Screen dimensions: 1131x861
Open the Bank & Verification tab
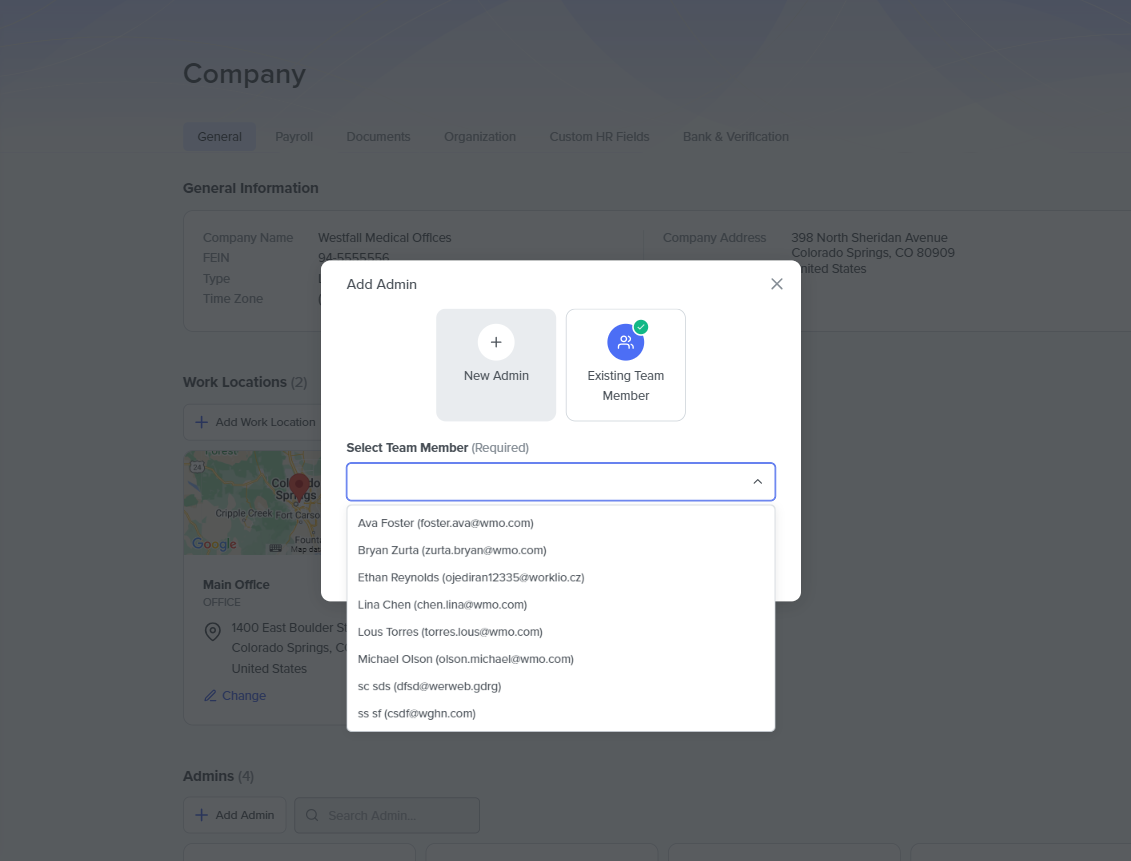[735, 137]
